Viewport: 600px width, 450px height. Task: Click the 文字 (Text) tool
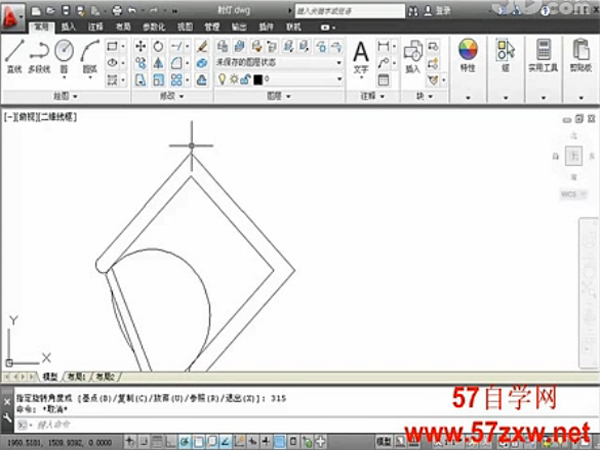click(x=361, y=57)
